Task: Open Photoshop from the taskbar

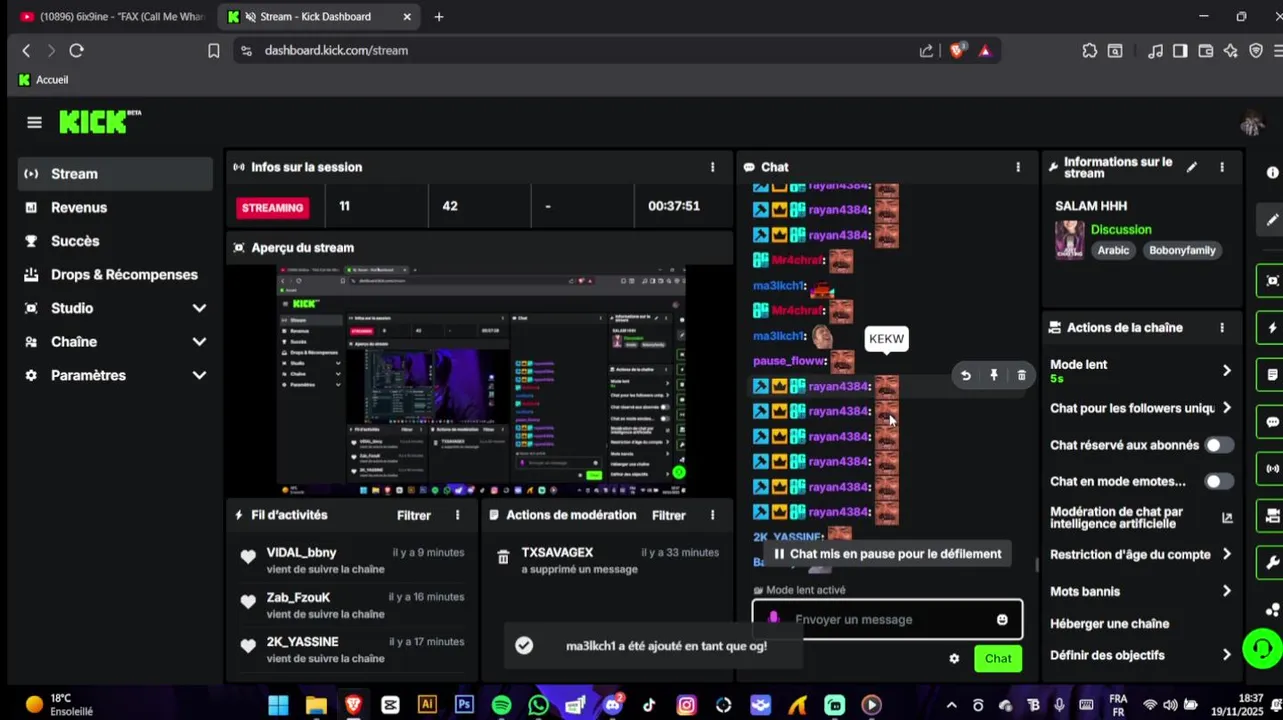Action: 464,705
